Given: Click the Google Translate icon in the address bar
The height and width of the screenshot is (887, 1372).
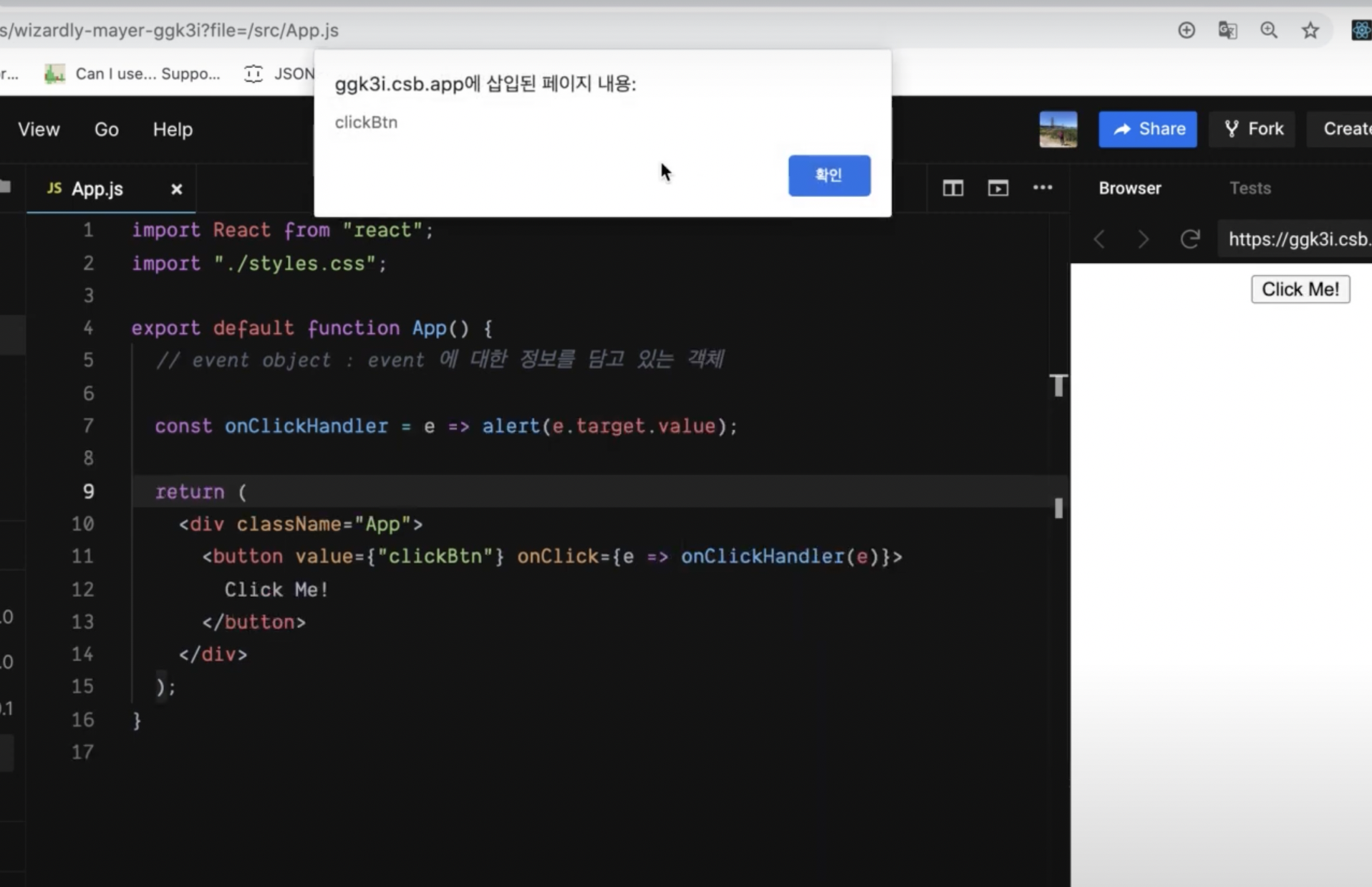Looking at the screenshot, I should [x=1227, y=30].
